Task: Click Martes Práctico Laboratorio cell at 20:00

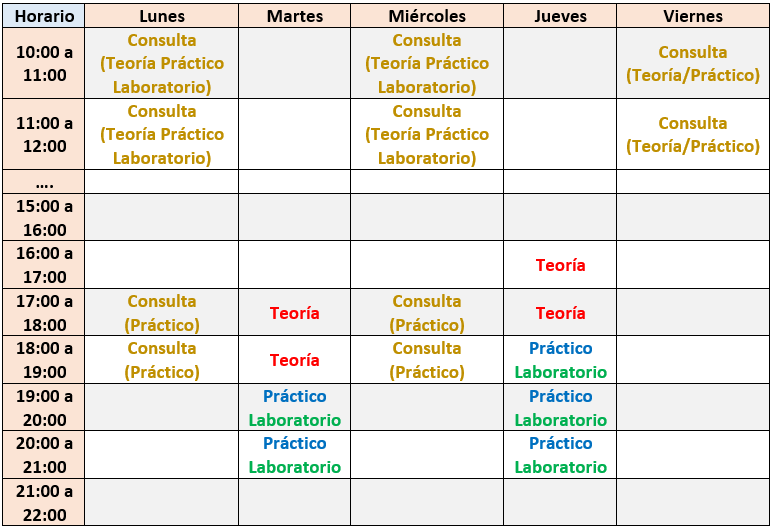Action: (294, 455)
